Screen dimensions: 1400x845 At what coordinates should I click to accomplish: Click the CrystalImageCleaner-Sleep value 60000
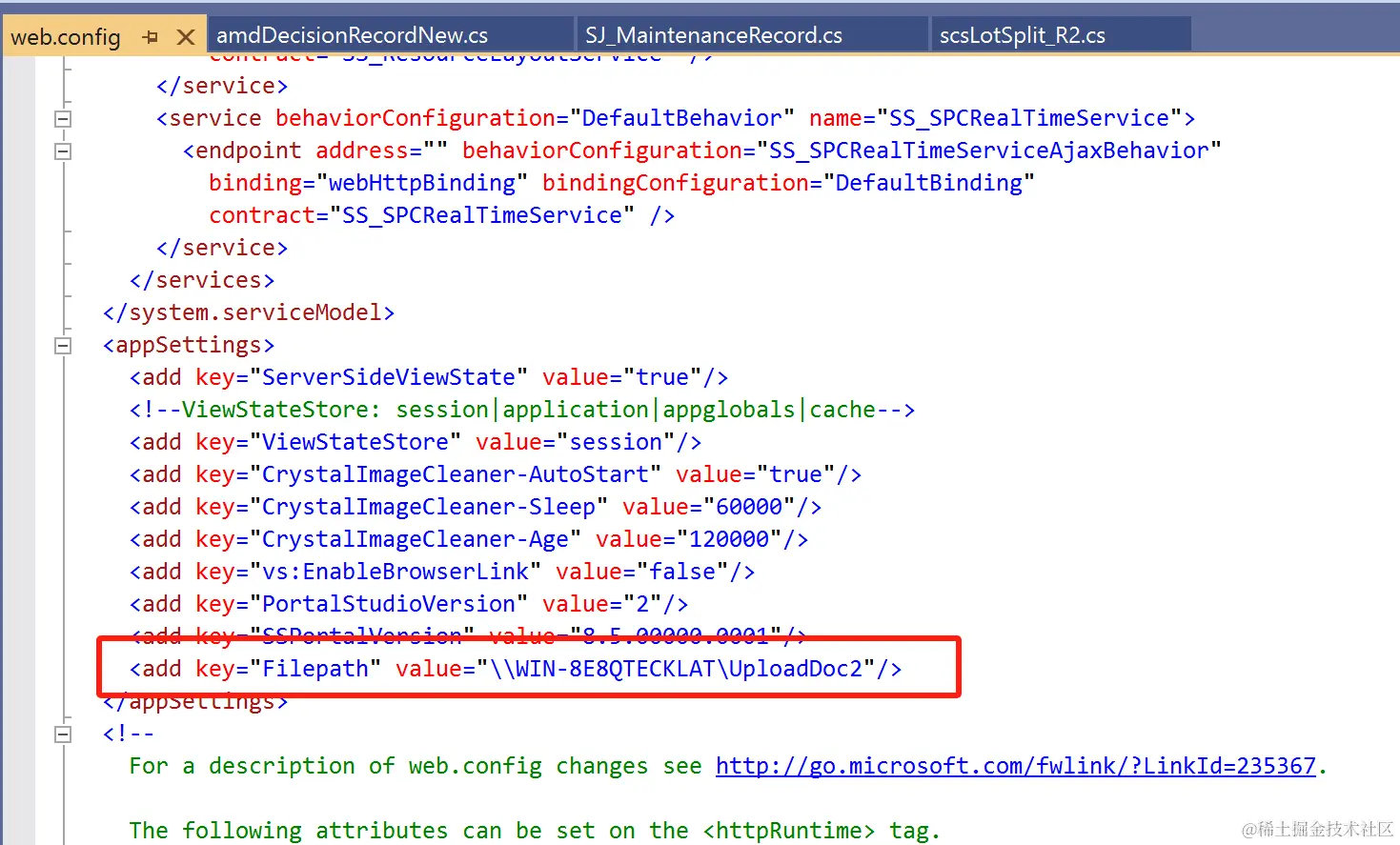(x=749, y=507)
